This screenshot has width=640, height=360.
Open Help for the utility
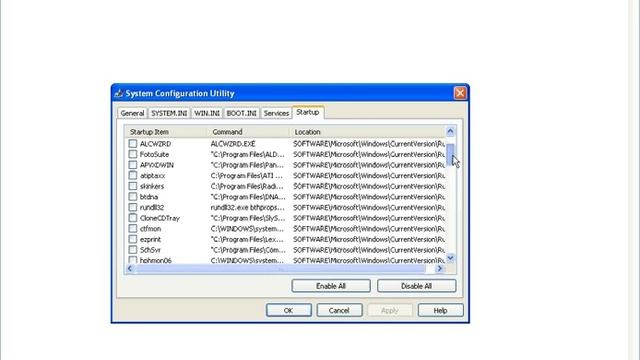440,311
